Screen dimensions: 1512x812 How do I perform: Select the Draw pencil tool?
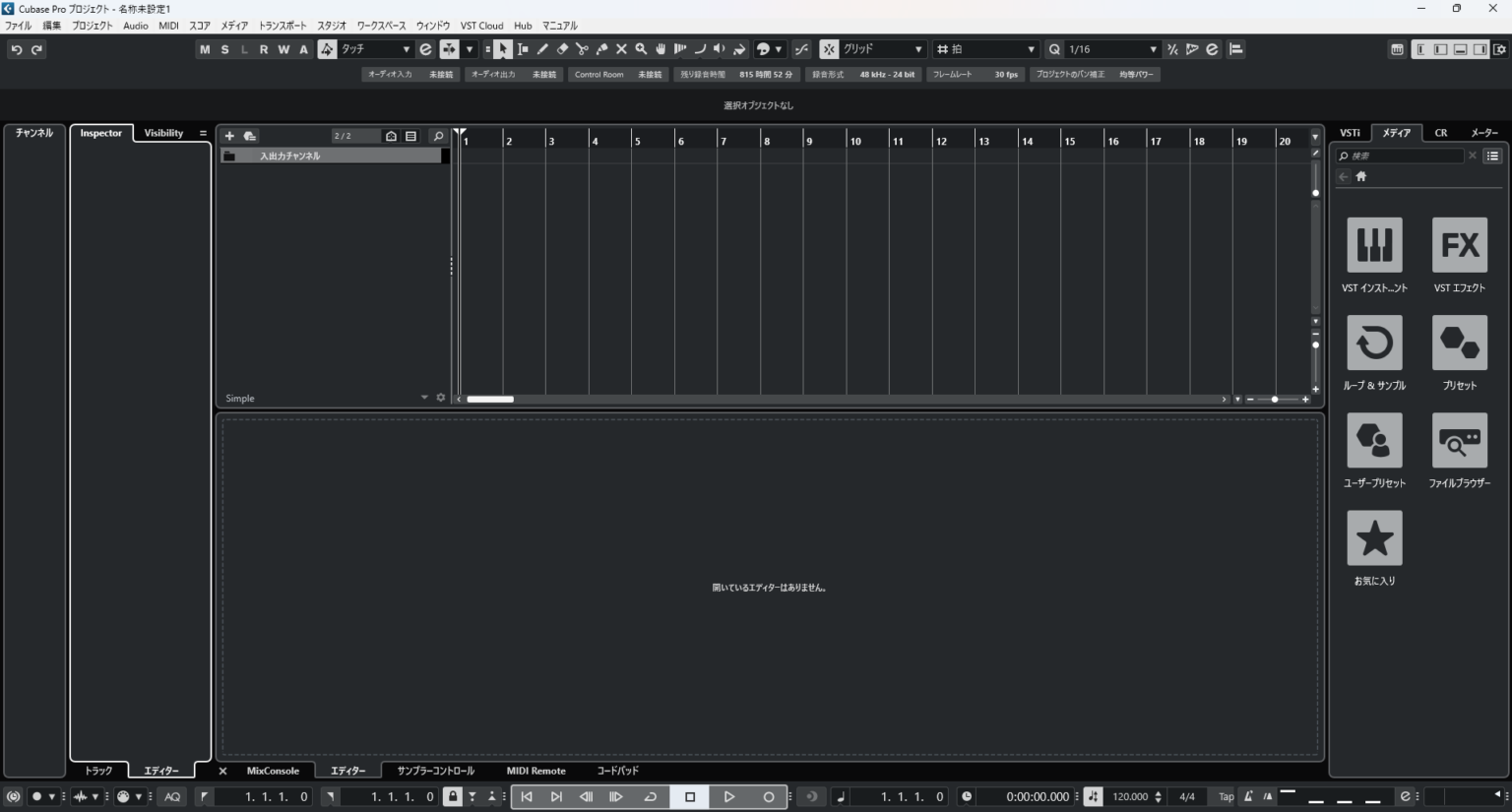(541, 49)
